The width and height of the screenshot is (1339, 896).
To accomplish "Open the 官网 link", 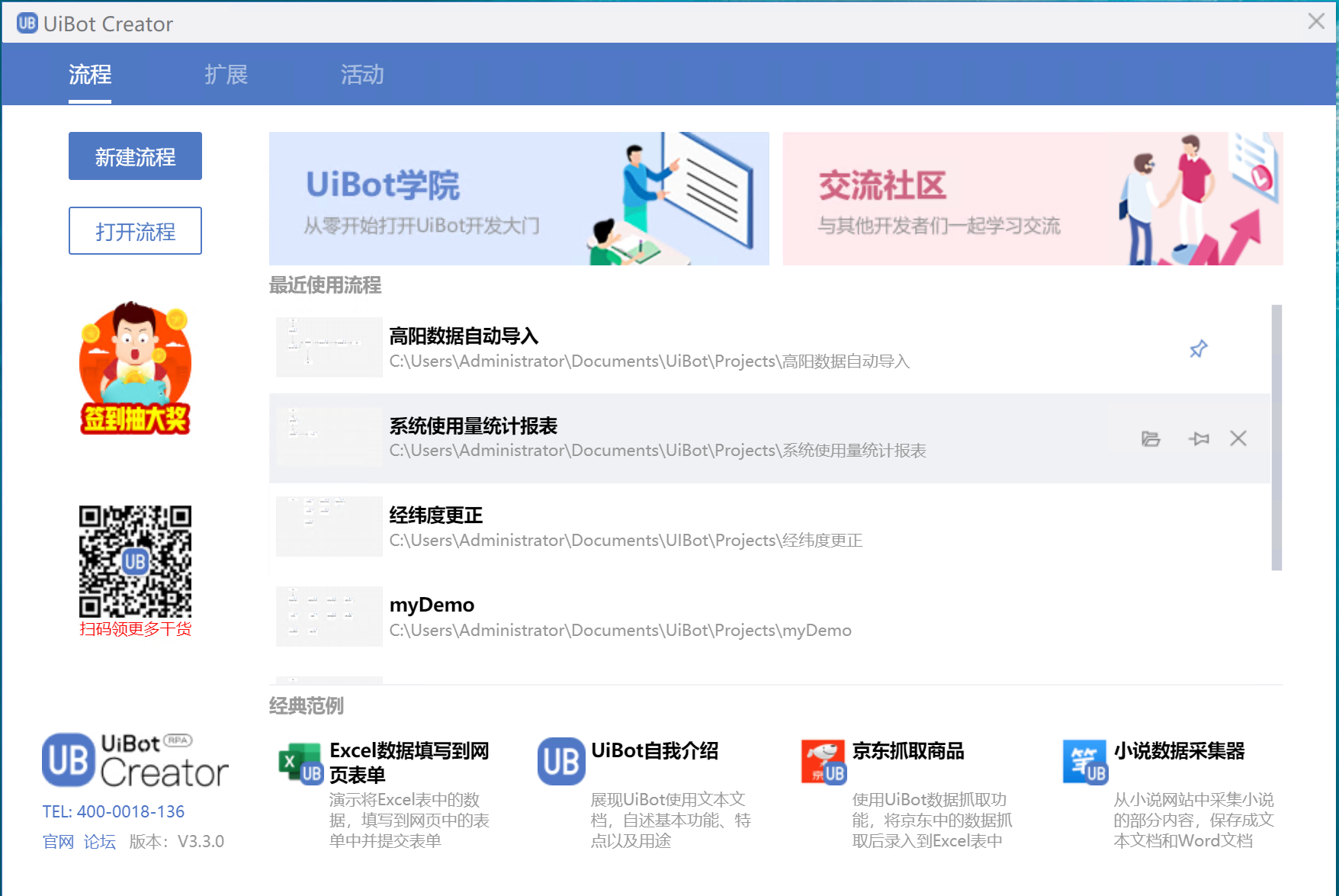I will click(x=57, y=841).
